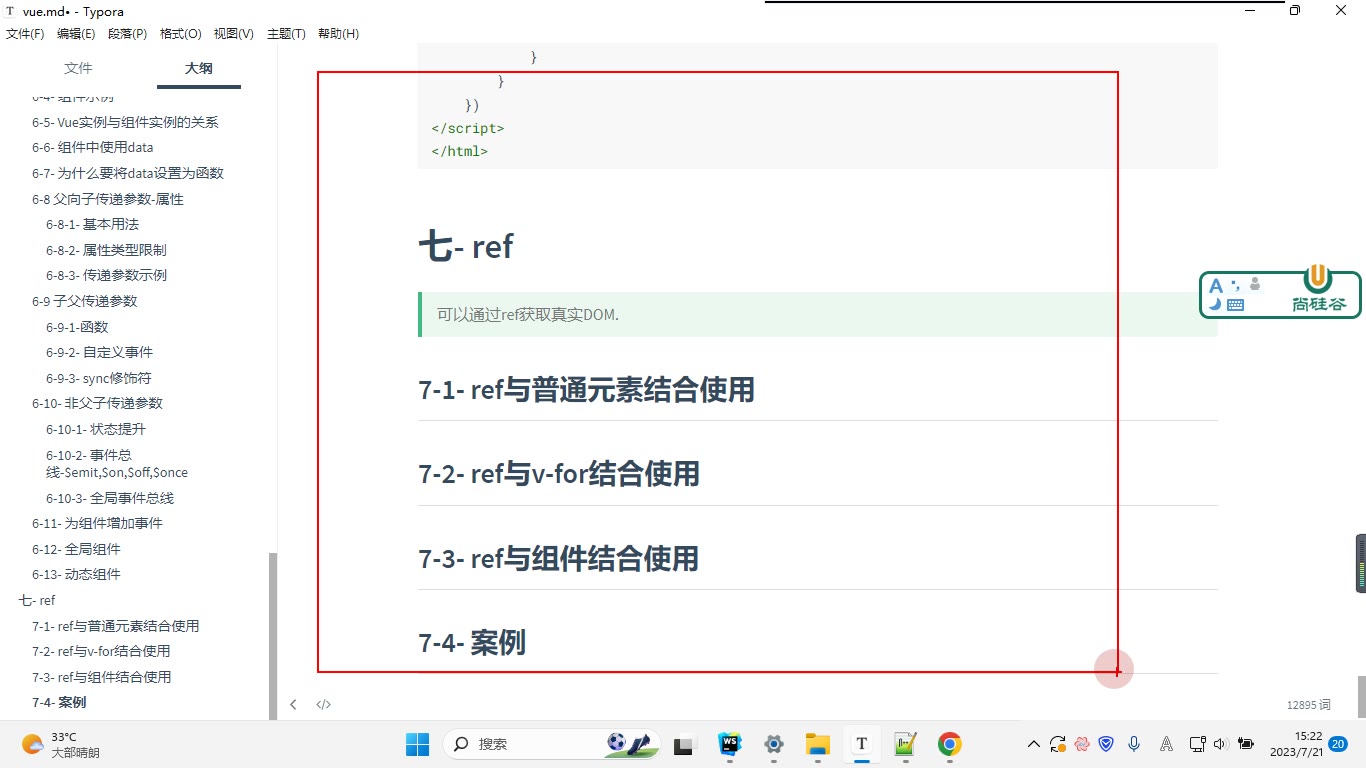1366x768 pixels.
Task: Open Google Chrome from the taskbar
Action: point(950,744)
